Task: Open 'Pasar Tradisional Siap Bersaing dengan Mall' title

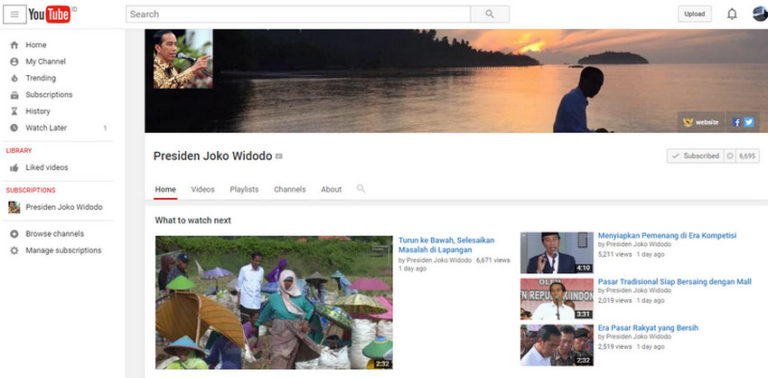Action: tap(674, 282)
